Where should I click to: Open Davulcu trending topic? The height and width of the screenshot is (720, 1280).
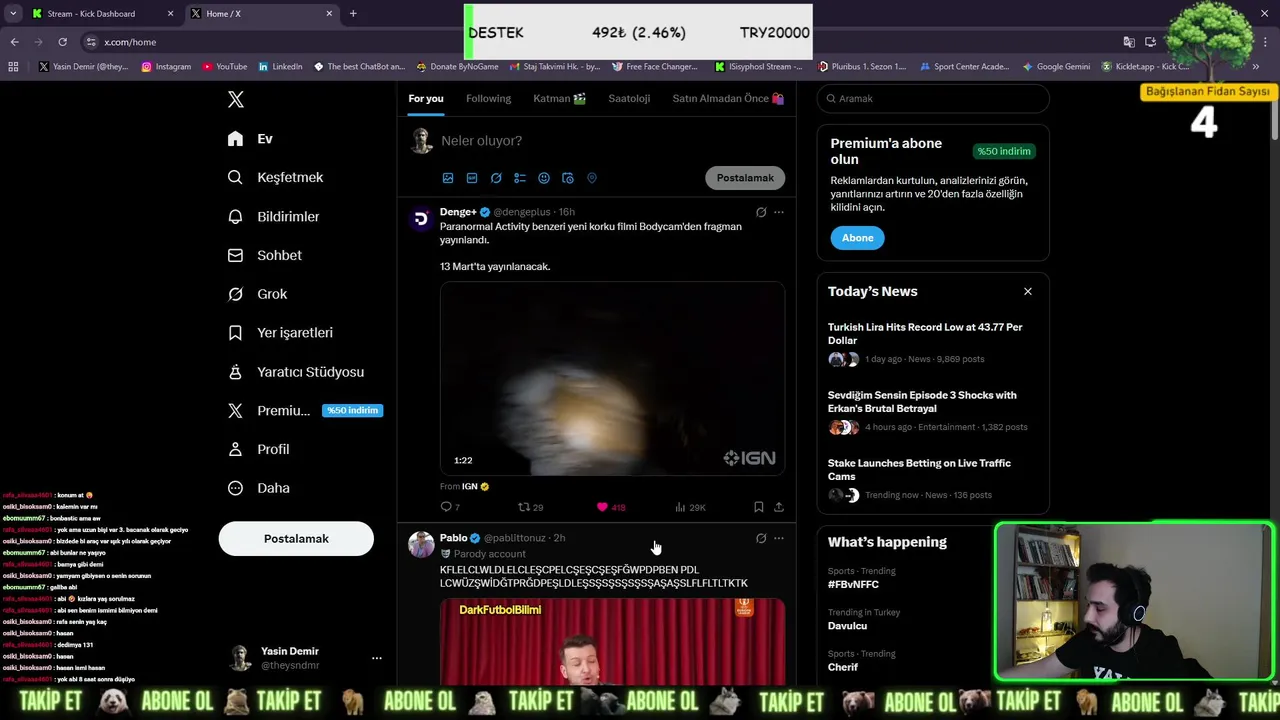point(848,626)
